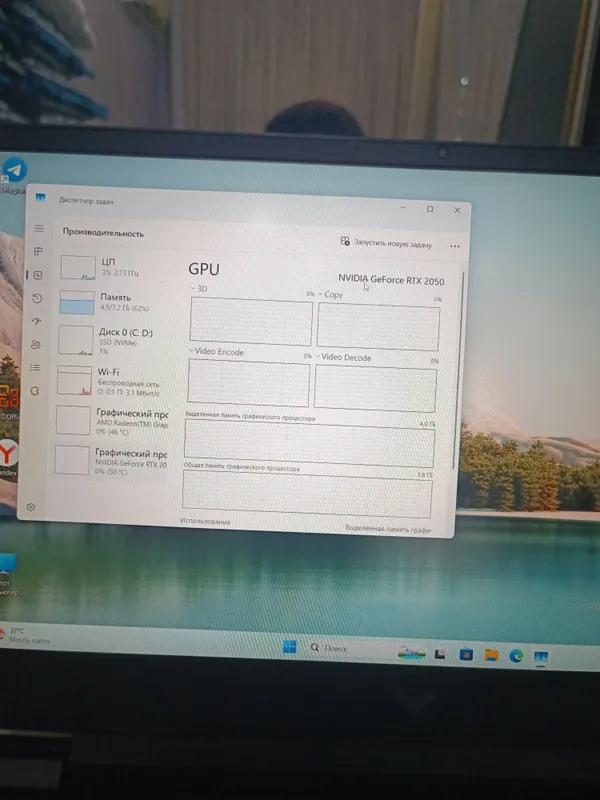This screenshot has width=600, height=800.
Task: Click the 'Использование' label below graphs
Action: coord(205,521)
